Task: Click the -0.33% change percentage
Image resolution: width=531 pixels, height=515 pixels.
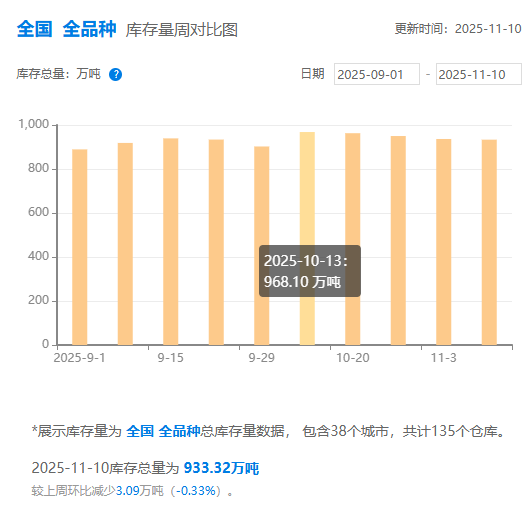Action: [x=196, y=491]
